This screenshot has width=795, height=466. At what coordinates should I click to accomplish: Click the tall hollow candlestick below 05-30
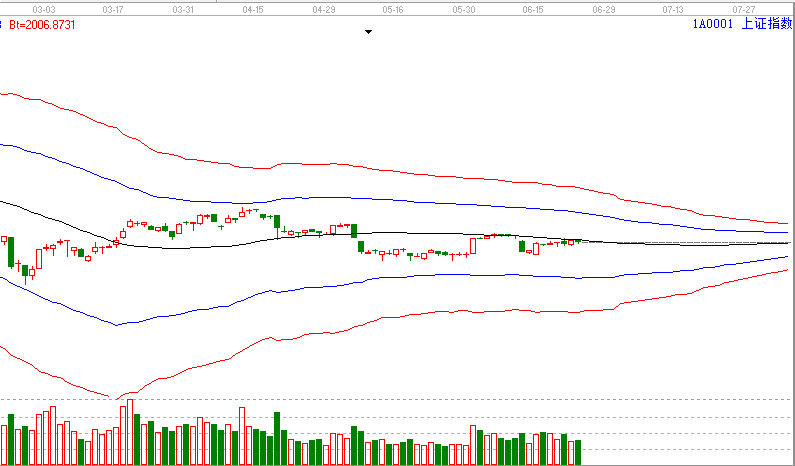pyautogui.click(x=472, y=245)
